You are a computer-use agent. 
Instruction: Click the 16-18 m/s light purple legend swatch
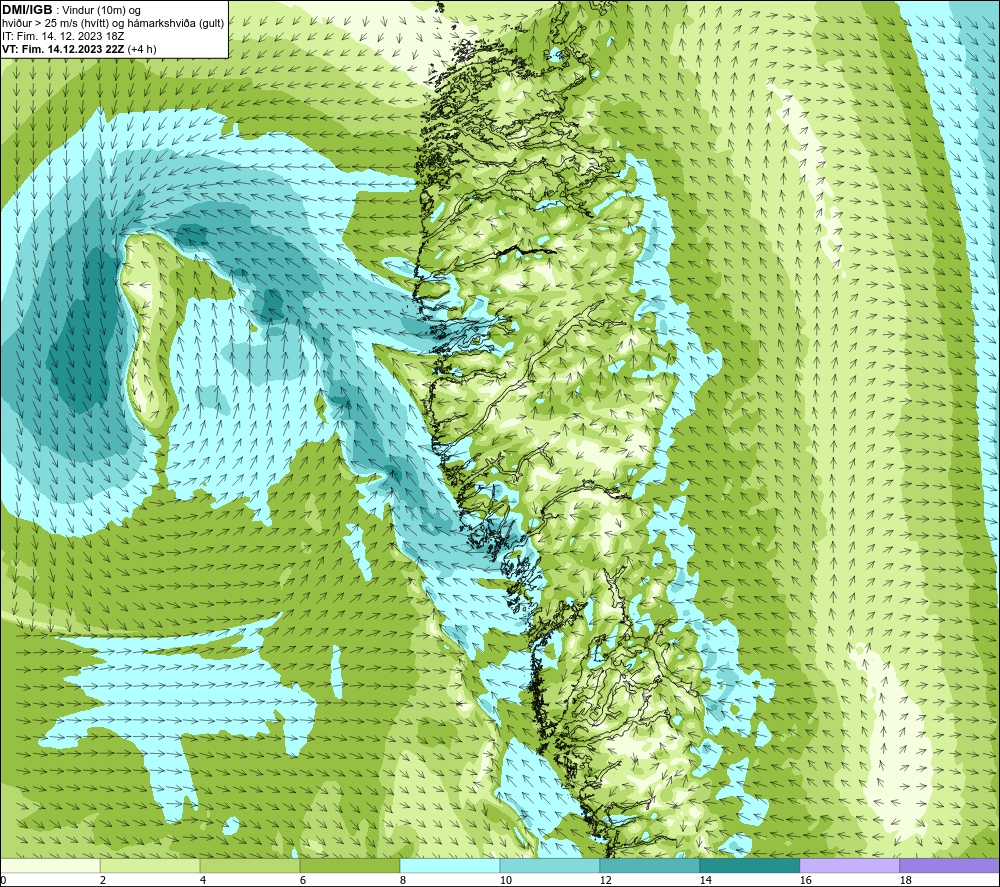[849, 866]
